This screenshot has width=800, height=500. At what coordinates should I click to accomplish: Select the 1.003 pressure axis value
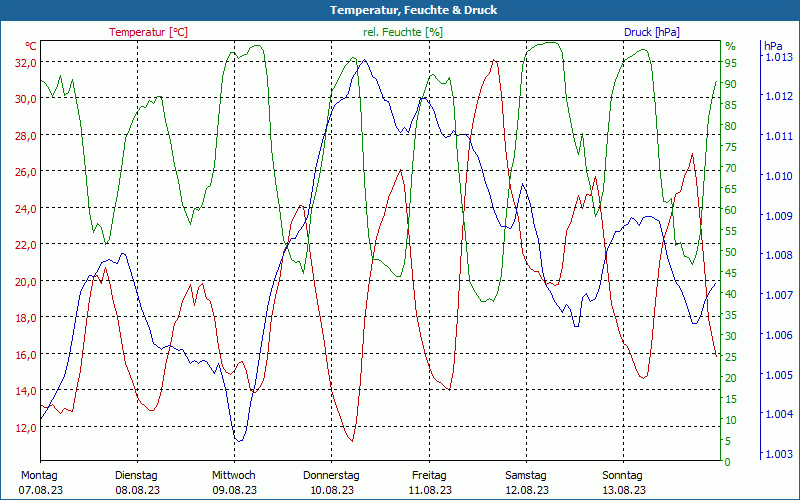778,454
